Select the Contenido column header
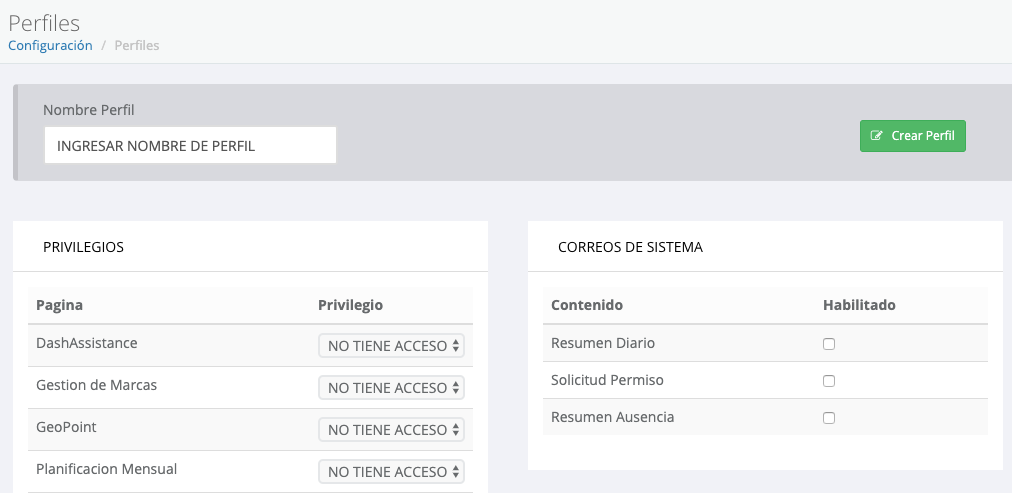 click(x=587, y=305)
